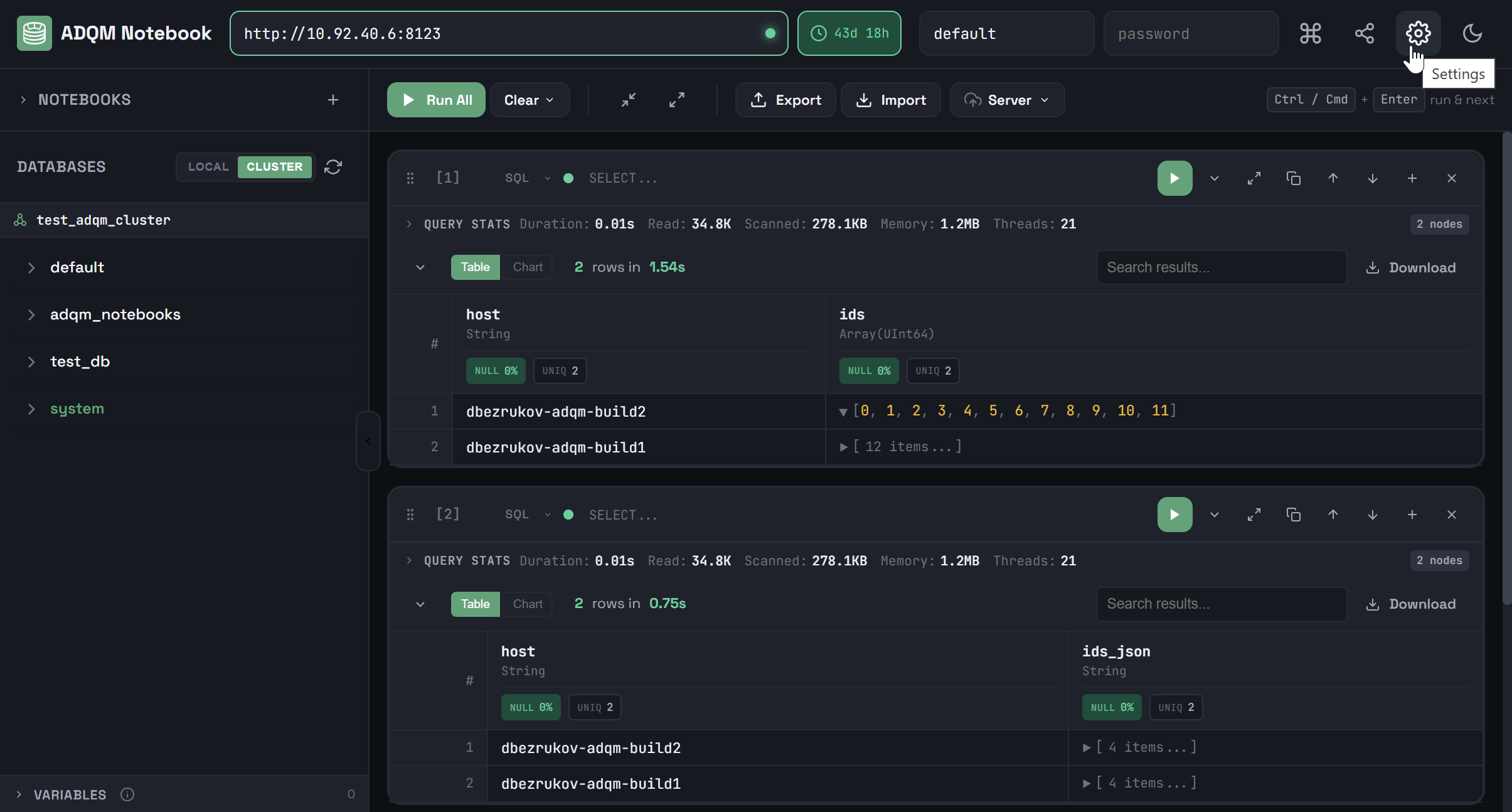Open the Clear dropdown
The image size is (1512, 812).
(x=529, y=100)
